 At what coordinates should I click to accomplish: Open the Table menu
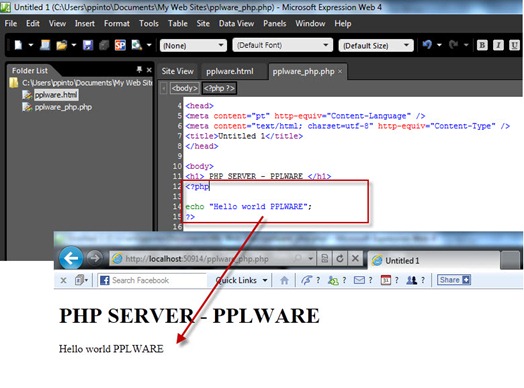[x=177, y=23]
